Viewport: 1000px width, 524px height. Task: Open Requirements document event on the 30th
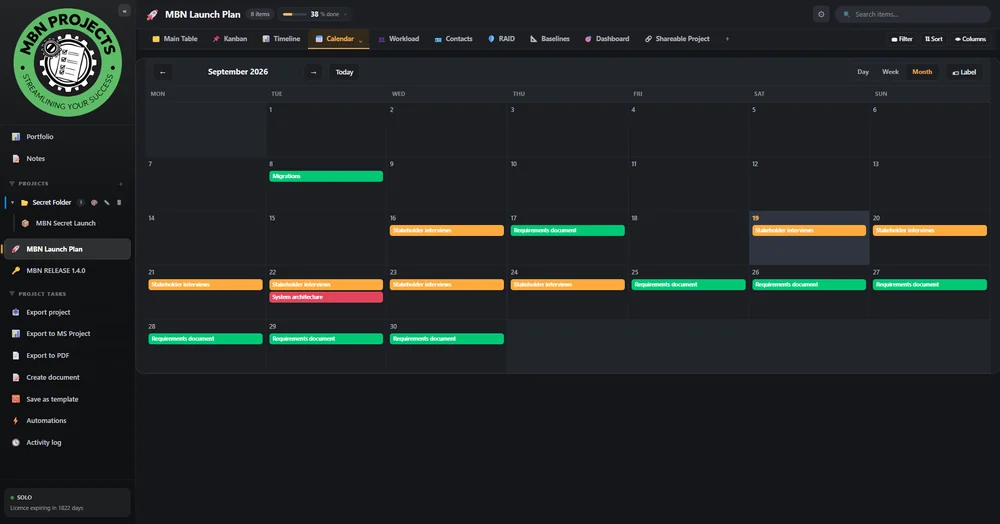pyautogui.click(x=446, y=338)
